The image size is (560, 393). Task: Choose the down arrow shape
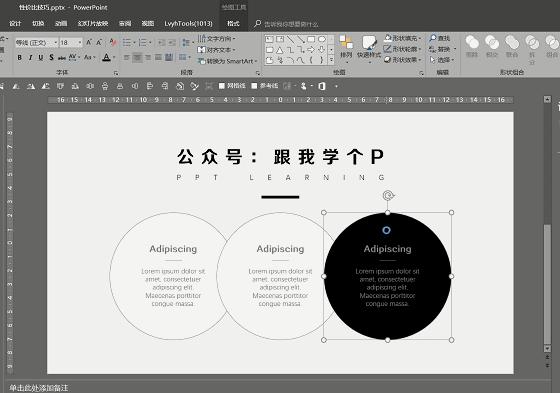coord(322,50)
